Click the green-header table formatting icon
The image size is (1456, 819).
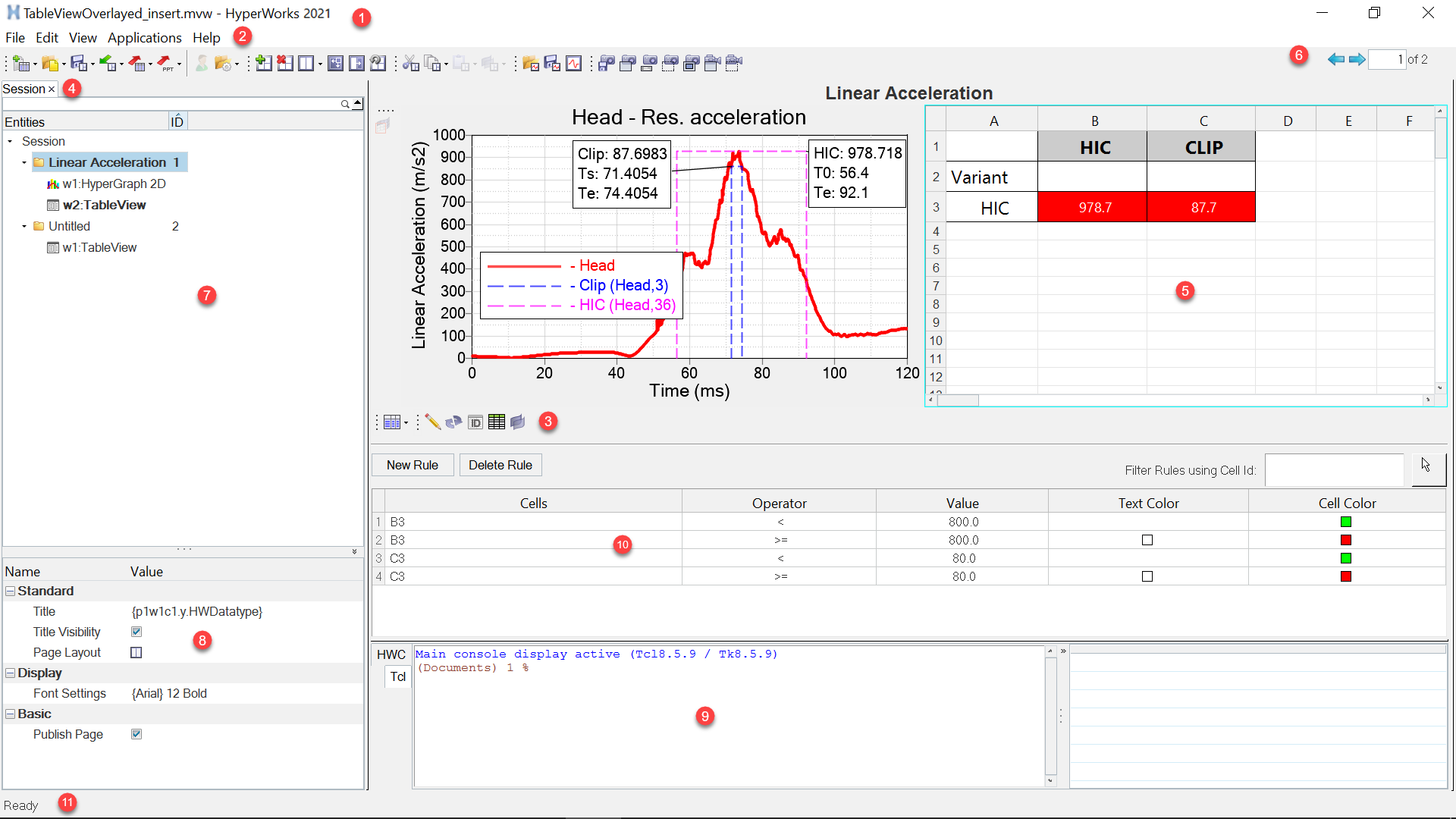tap(497, 422)
